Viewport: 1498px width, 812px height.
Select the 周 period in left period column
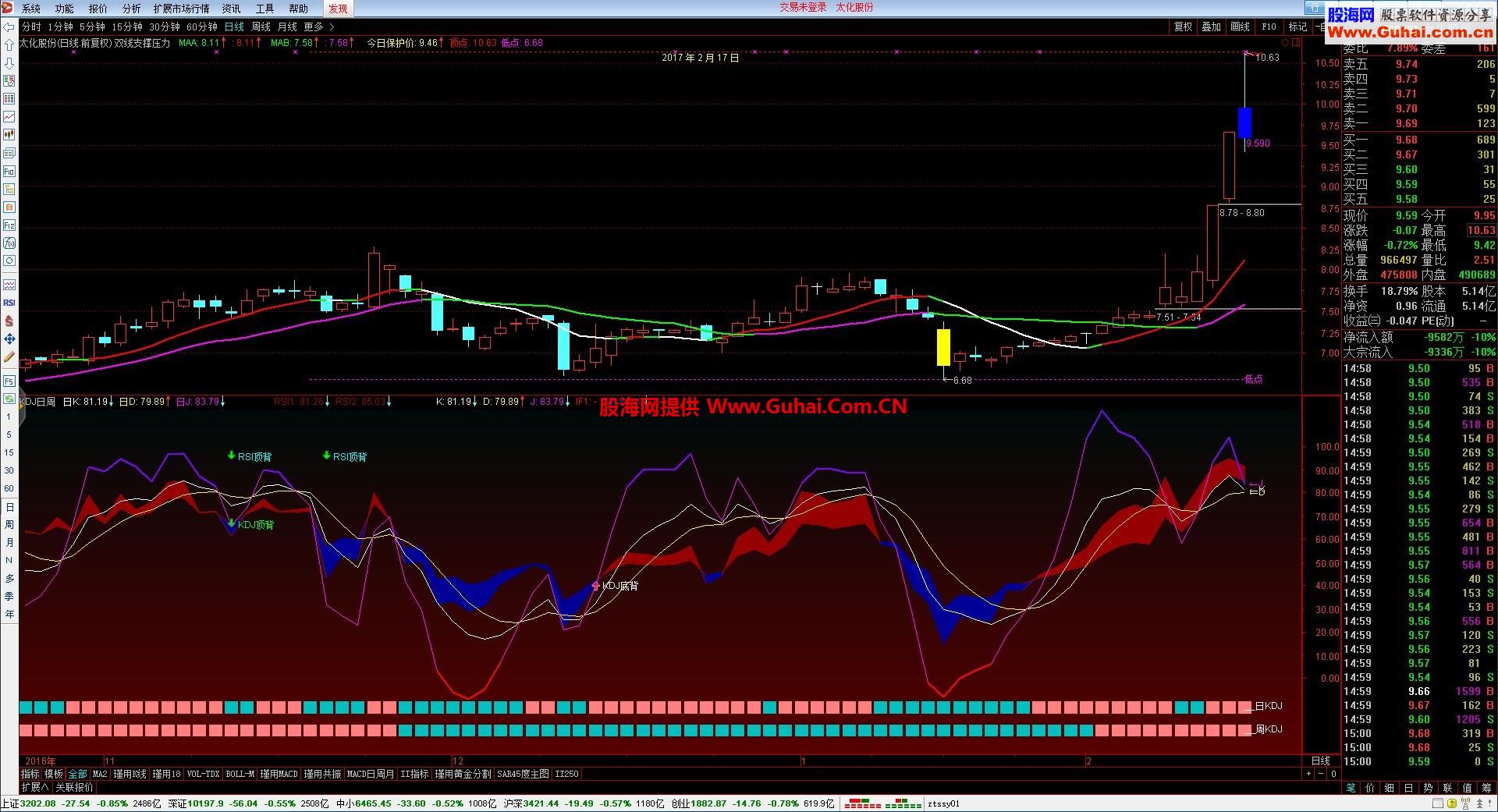[9, 525]
